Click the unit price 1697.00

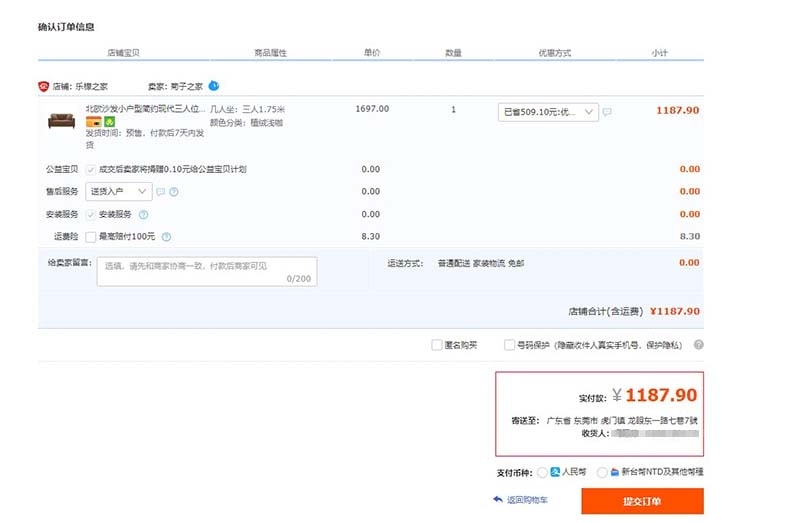[x=372, y=109]
